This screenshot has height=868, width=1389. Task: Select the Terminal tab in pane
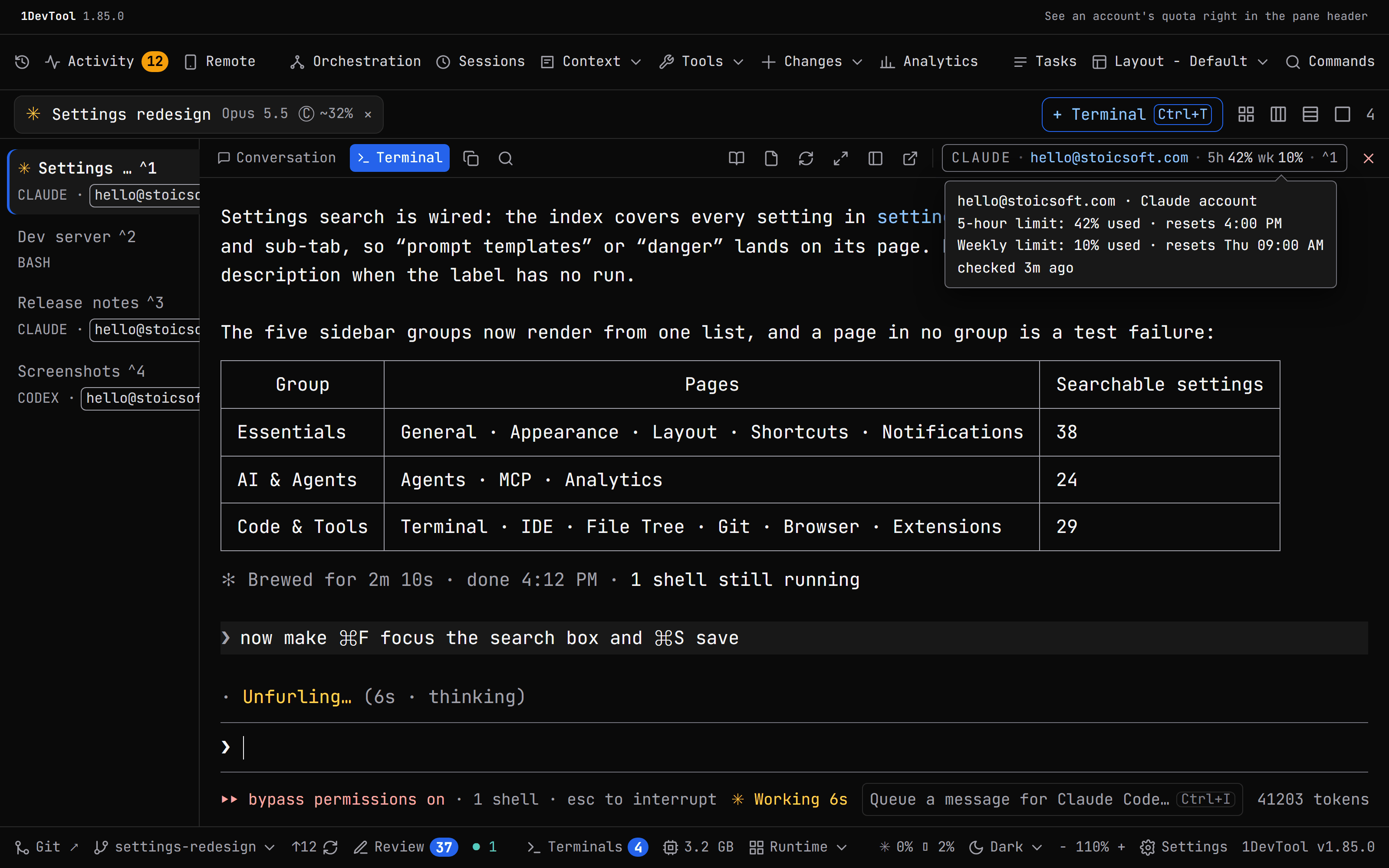399,158
